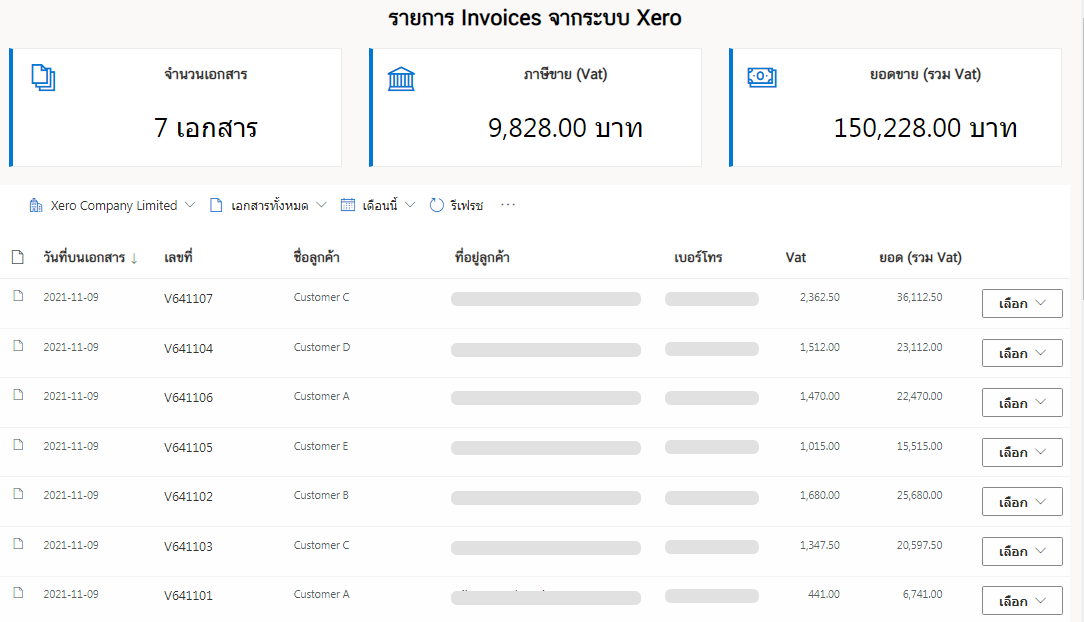The height and width of the screenshot is (622, 1084).
Task: Expand the เอกสารทั้งหมด document filter
Action: click(x=271, y=204)
